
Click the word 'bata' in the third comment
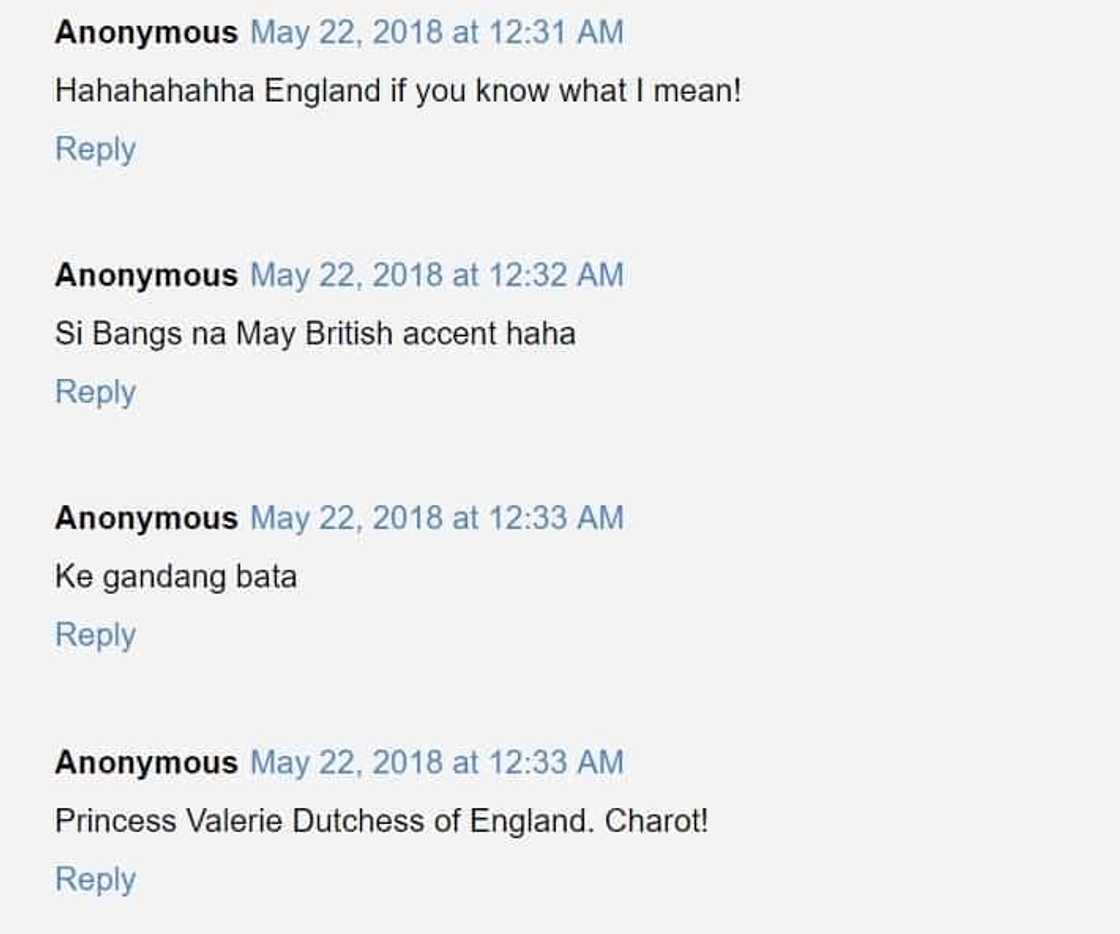pos(265,576)
